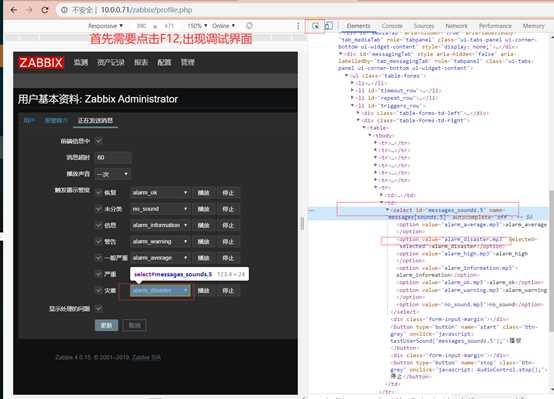554x399 pixels.
Task: Uncheck the 未分类 severity checkbox
Action: [x=99, y=209]
